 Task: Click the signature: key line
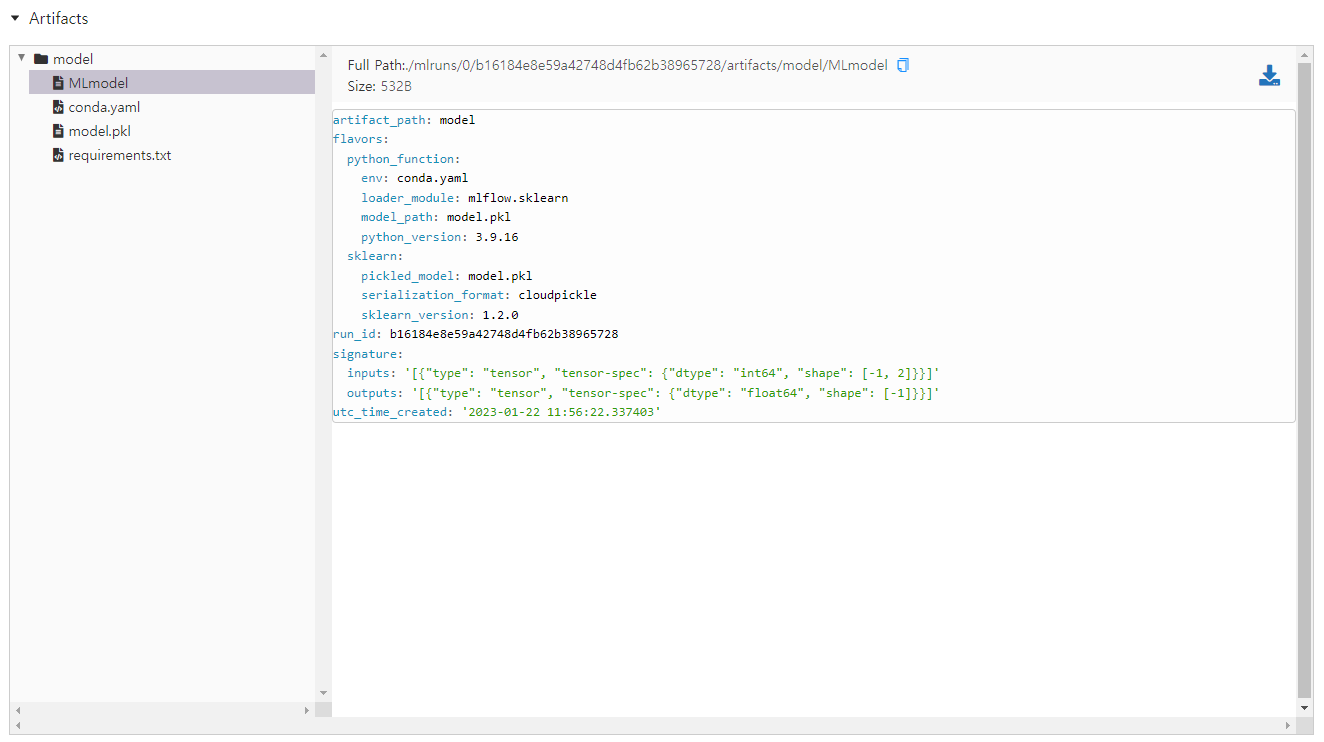pyautogui.click(x=368, y=354)
